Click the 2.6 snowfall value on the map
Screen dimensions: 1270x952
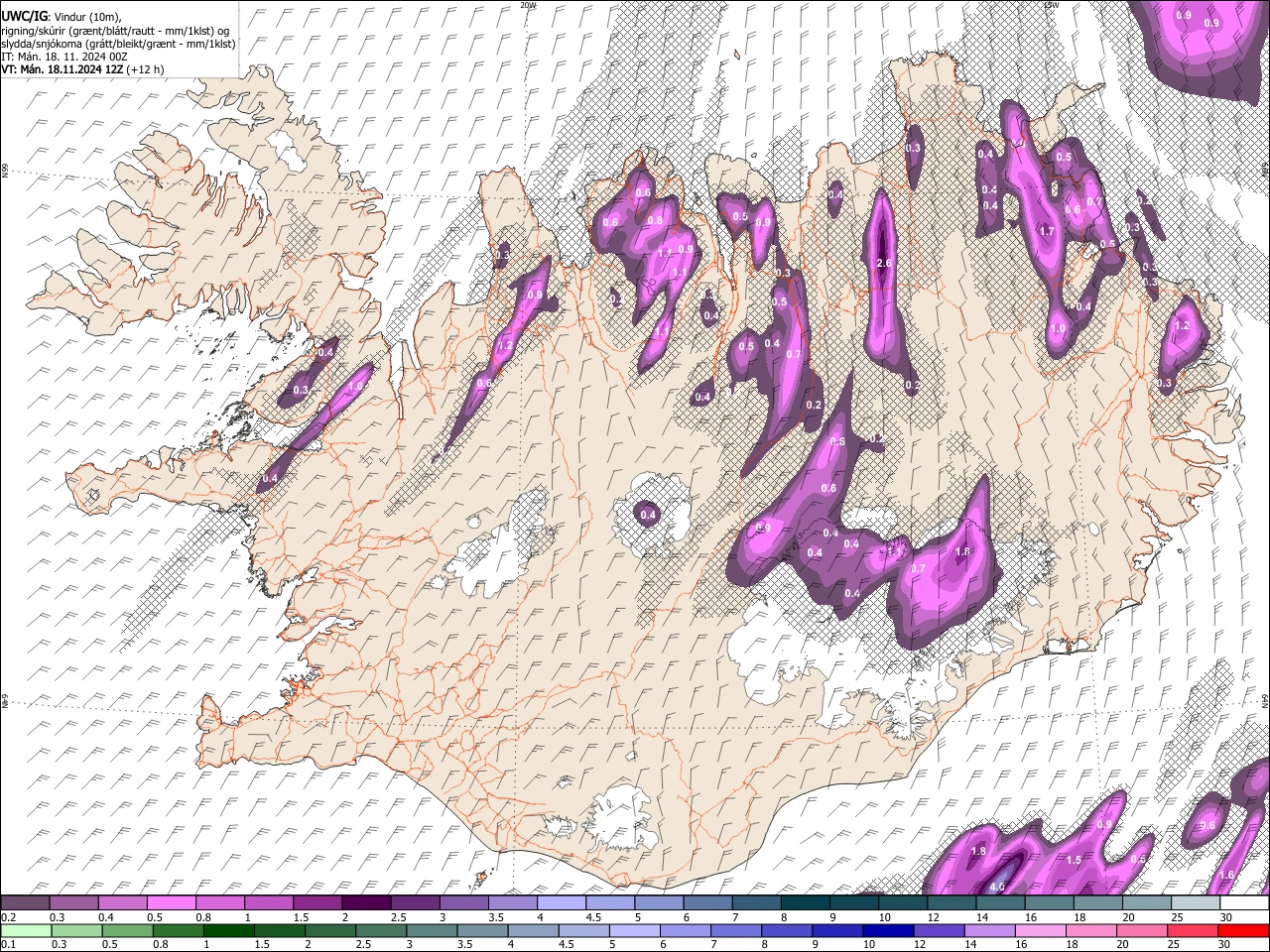885,263
